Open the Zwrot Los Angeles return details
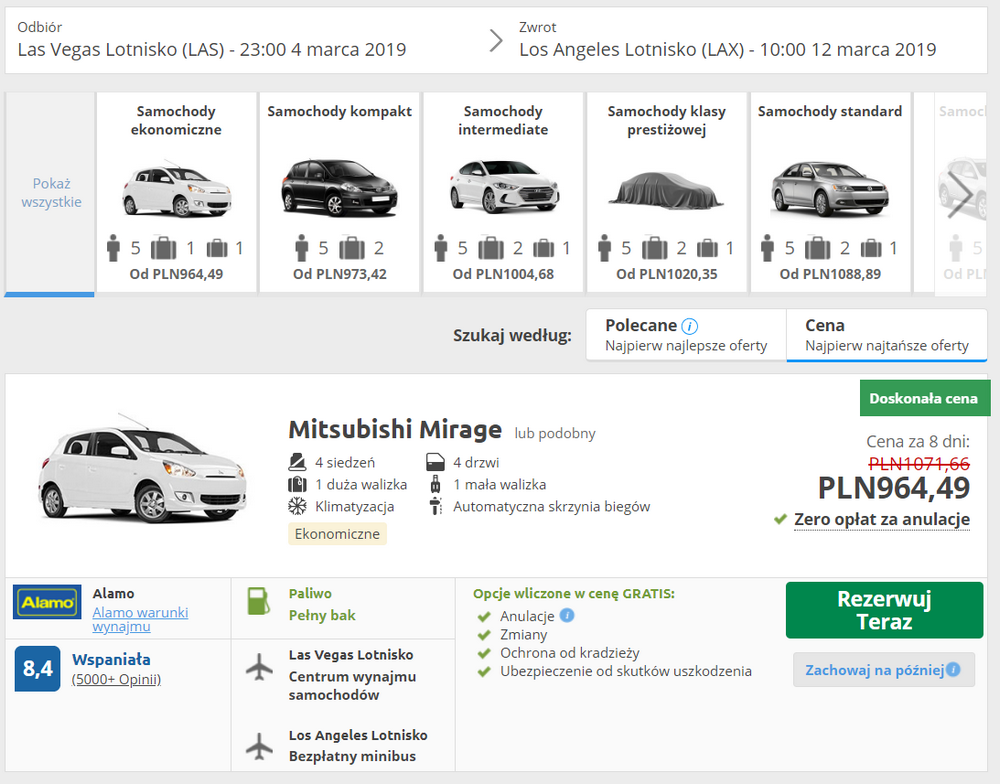The width and height of the screenshot is (1000, 784). click(x=727, y=40)
